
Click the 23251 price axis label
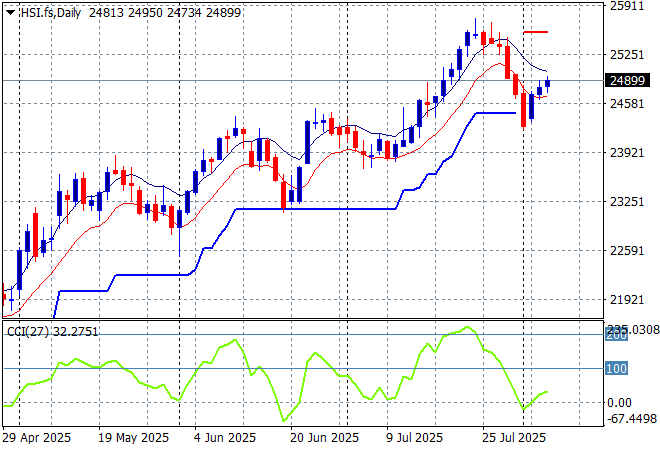tap(627, 201)
